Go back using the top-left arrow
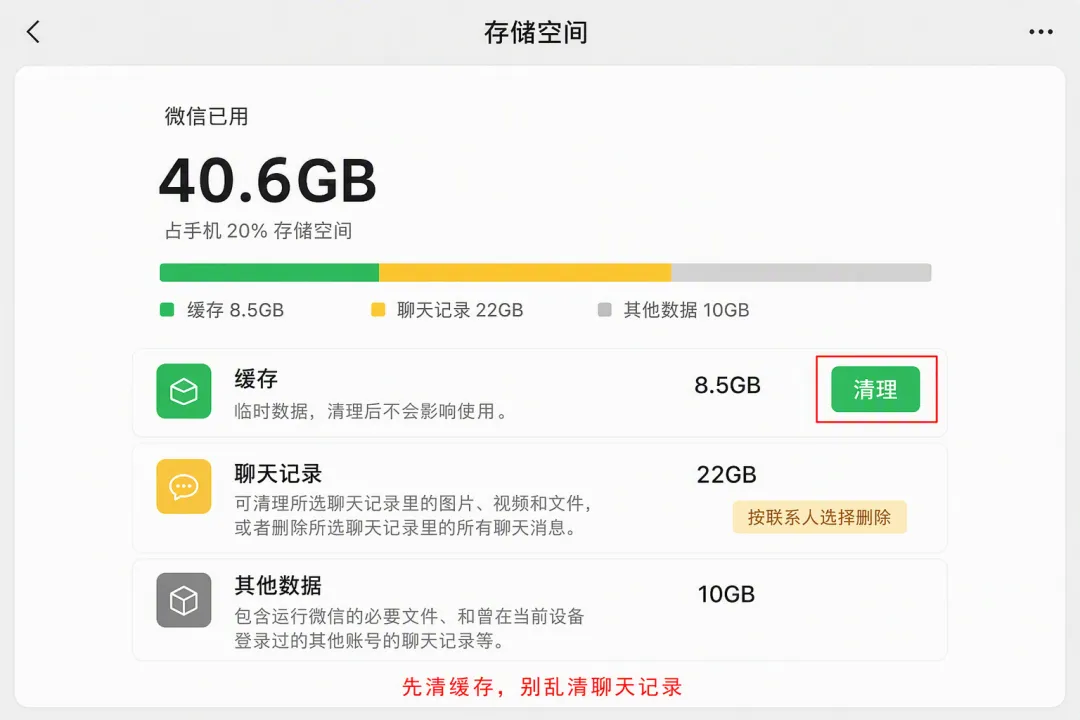Screen dimensions: 1080x720 click(33, 32)
